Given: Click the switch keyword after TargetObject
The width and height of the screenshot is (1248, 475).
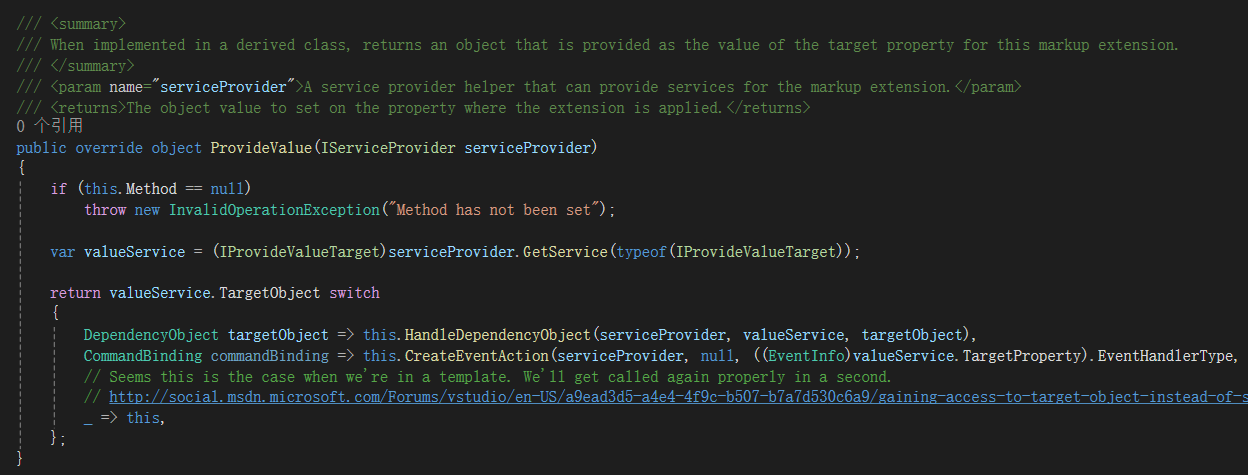Looking at the screenshot, I should pyautogui.click(x=354, y=293).
